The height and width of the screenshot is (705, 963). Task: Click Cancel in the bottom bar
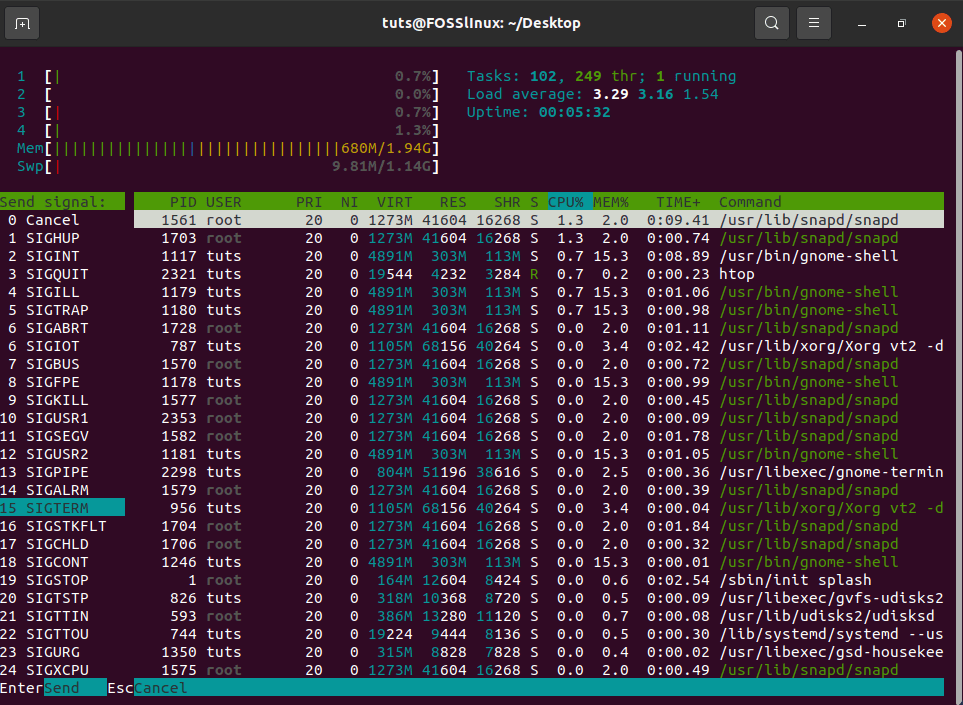(x=160, y=687)
